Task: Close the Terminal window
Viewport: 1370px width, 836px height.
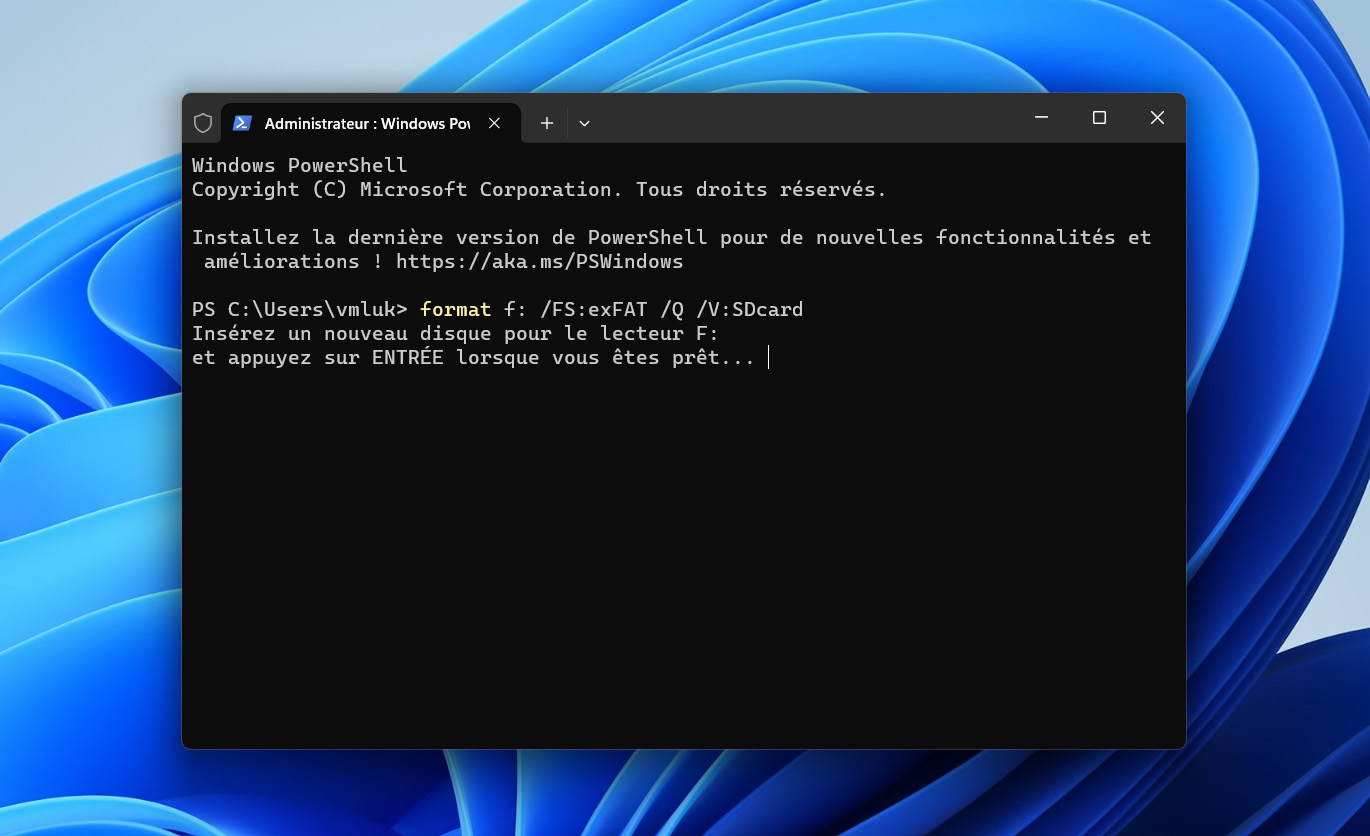Action: (1157, 118)
